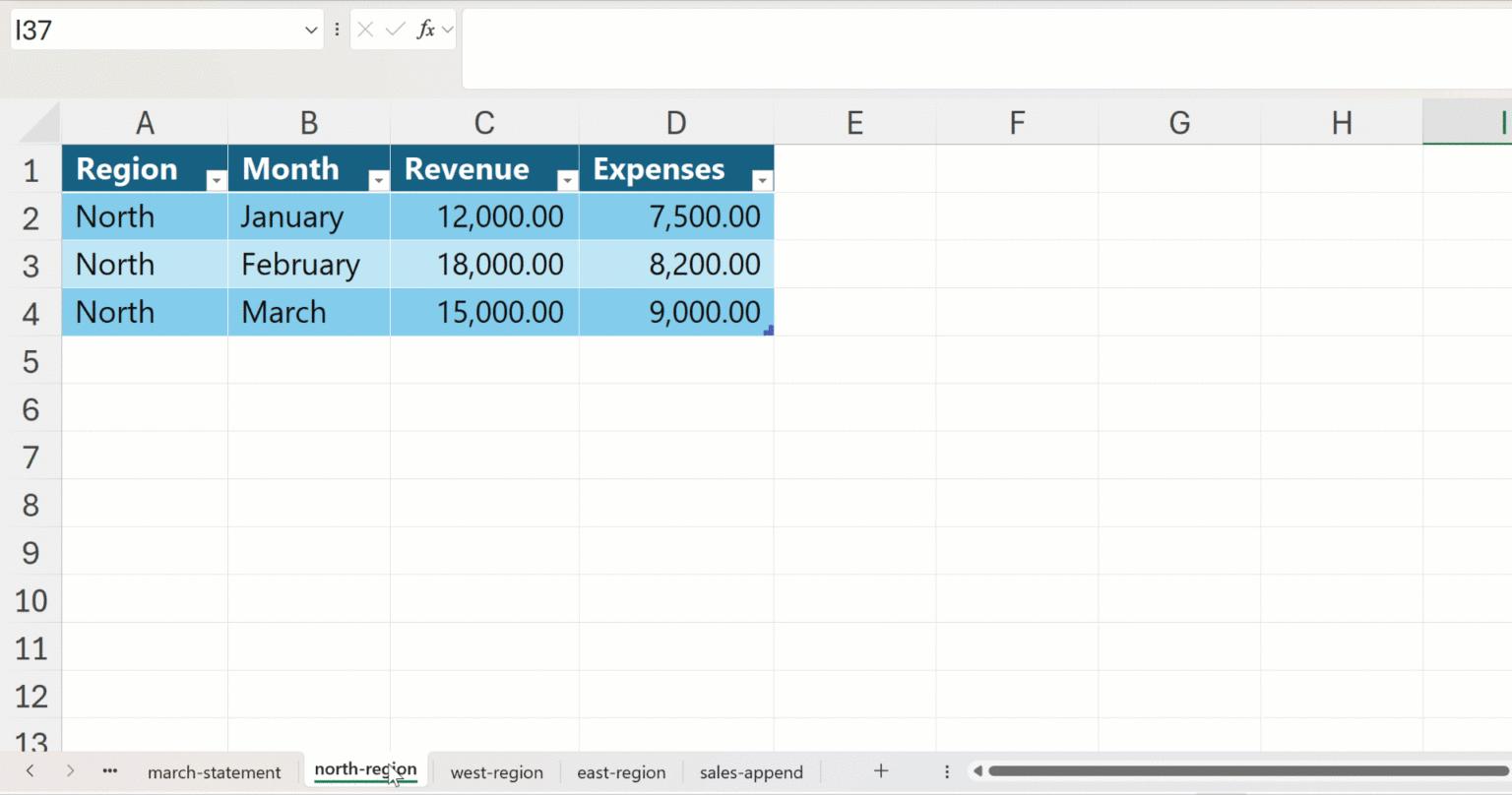The image size is (1512, 795).
Task: Click the Select All corner triangle
Action: [41, 124]
